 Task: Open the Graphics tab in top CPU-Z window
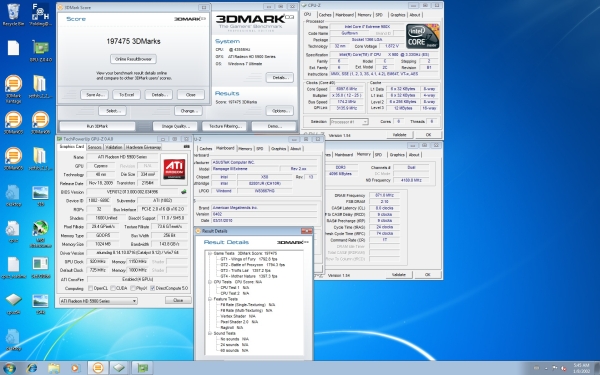click(x=398, y=15)
